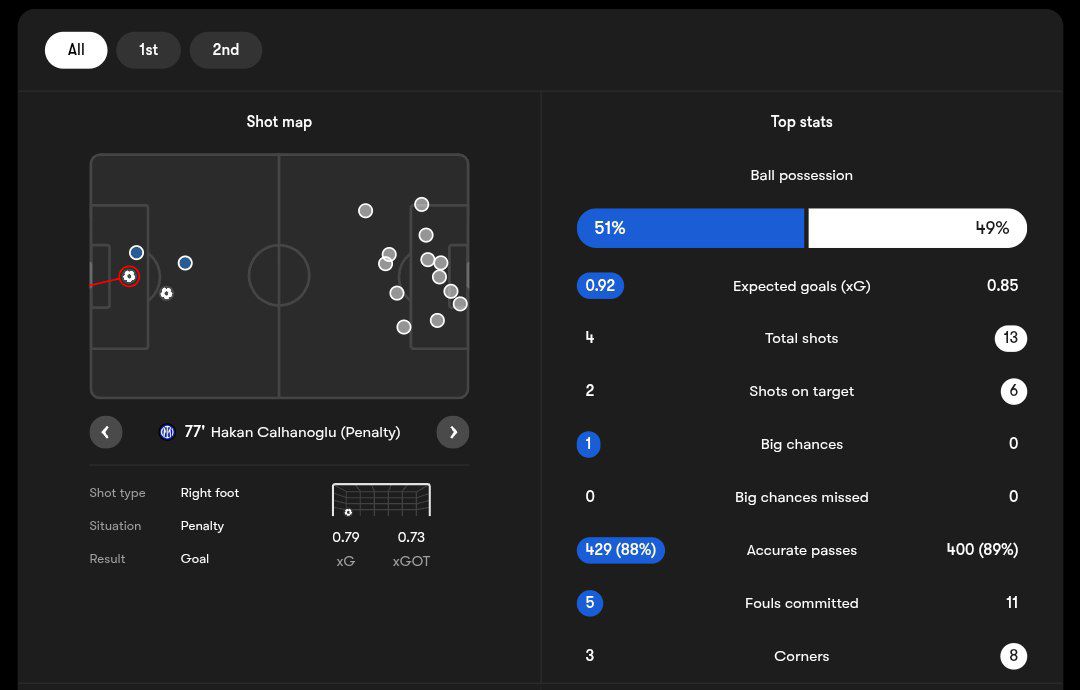
Task: Select the red-circled penalty goal marker
Action: 129,276
